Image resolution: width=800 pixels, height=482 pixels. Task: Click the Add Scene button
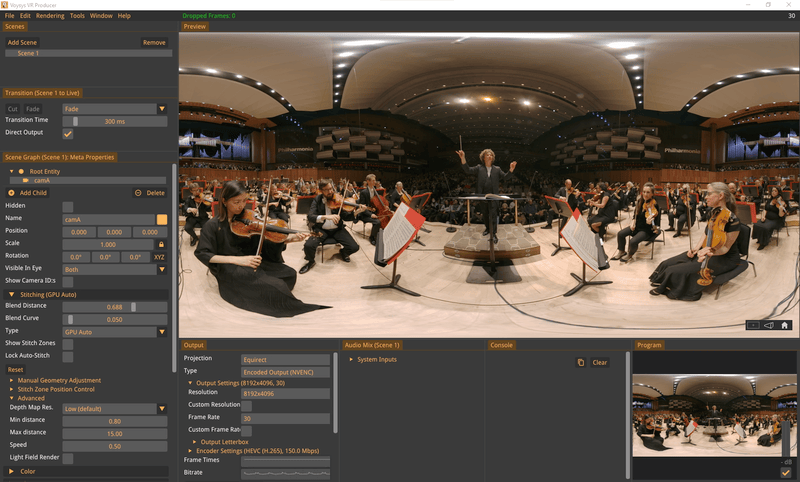22,42
